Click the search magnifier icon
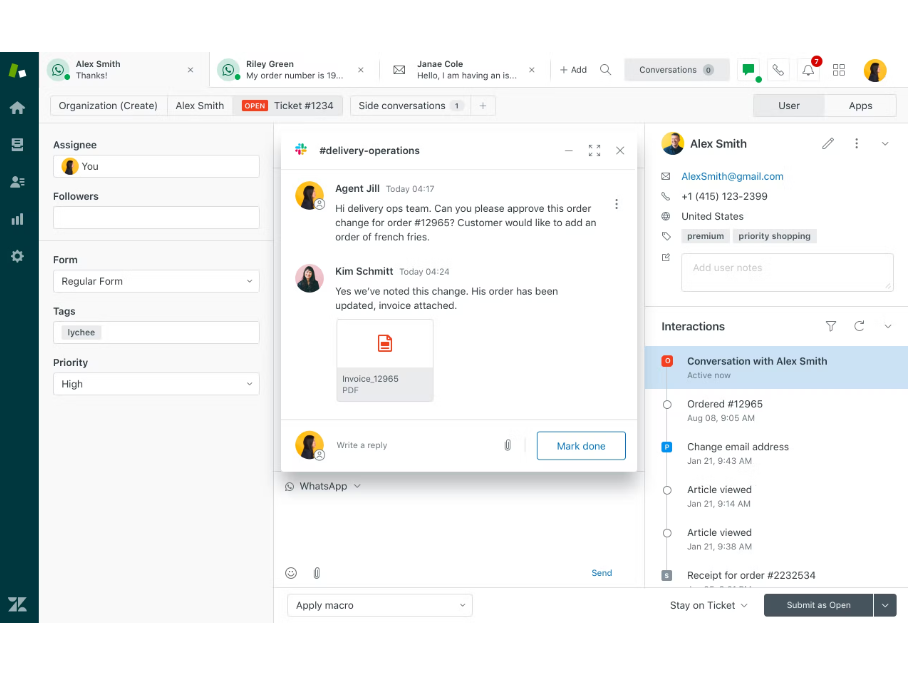 click(605, 70)
